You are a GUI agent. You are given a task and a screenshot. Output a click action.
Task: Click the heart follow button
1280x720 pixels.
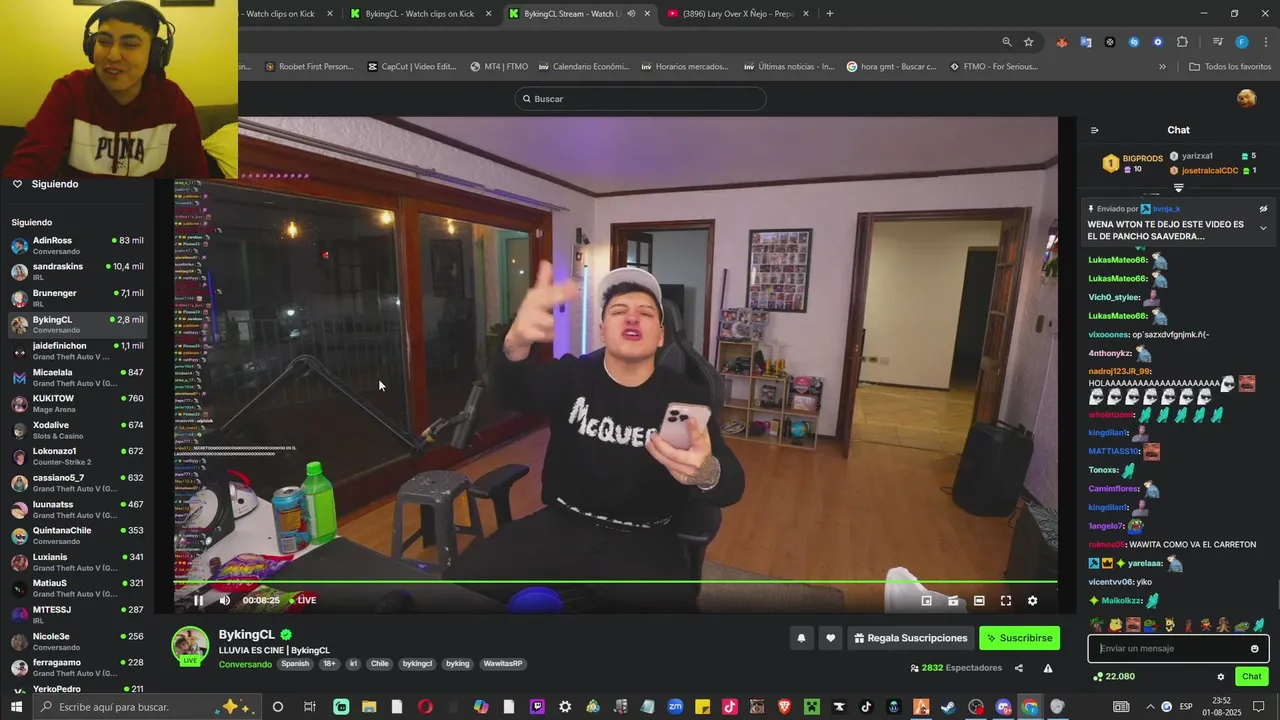pyautogui.click(x=830, y=638)
